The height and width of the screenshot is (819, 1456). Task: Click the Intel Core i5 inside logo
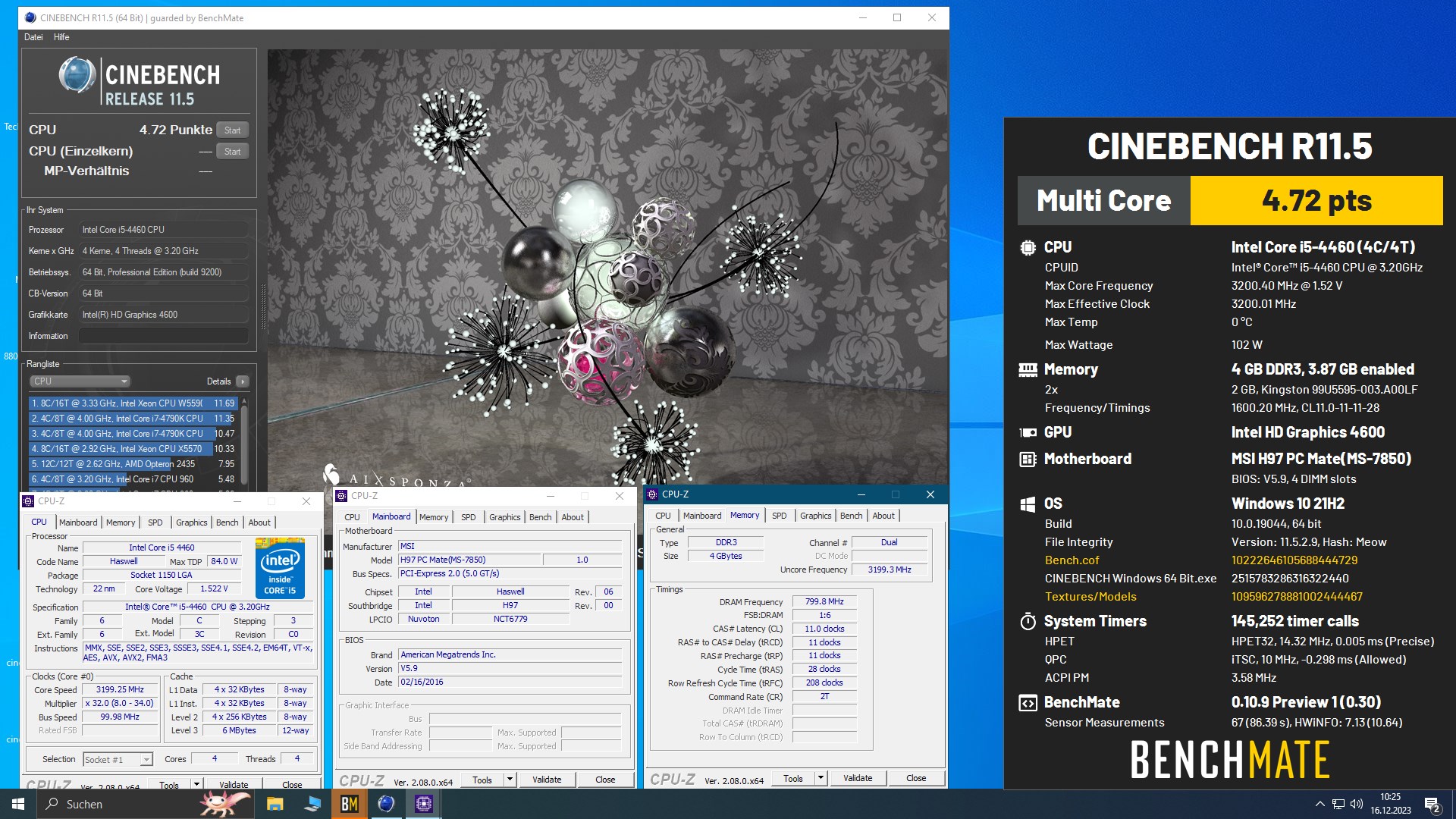coord(280,569)
